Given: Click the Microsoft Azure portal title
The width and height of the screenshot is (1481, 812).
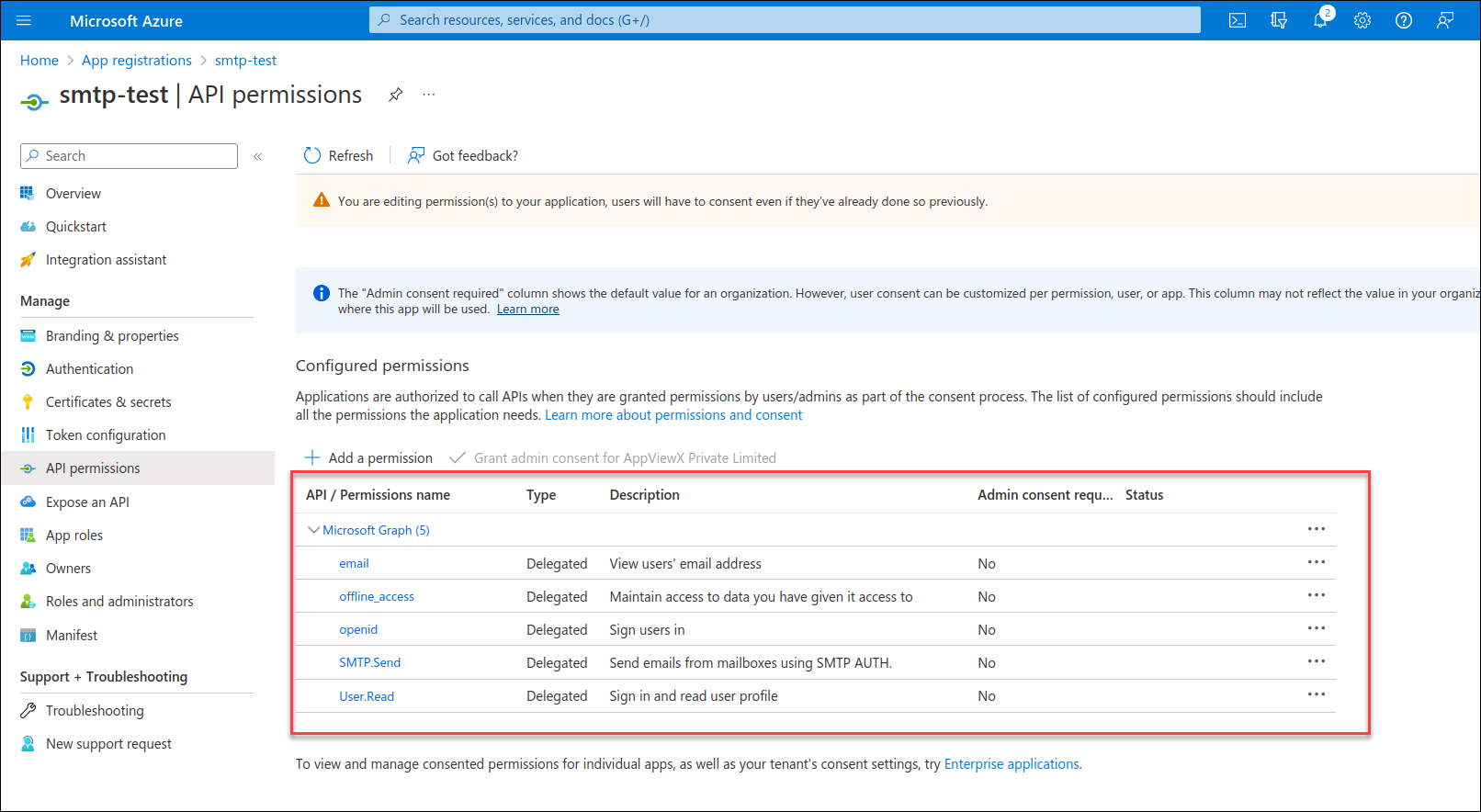Looking at the screenshot, I should click(126, 20).
